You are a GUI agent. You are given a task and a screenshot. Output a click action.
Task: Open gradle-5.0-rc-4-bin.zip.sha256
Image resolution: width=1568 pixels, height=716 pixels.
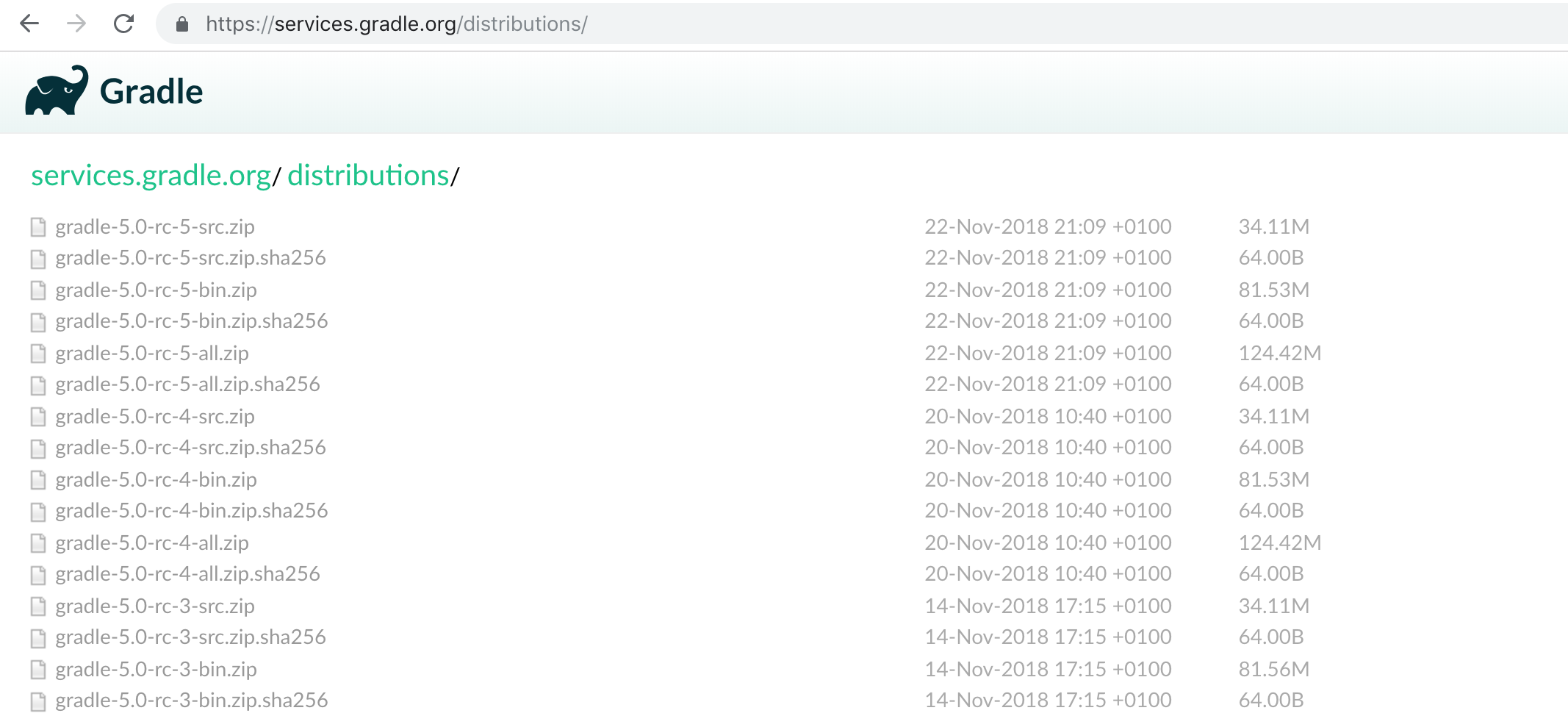[192, 510]
